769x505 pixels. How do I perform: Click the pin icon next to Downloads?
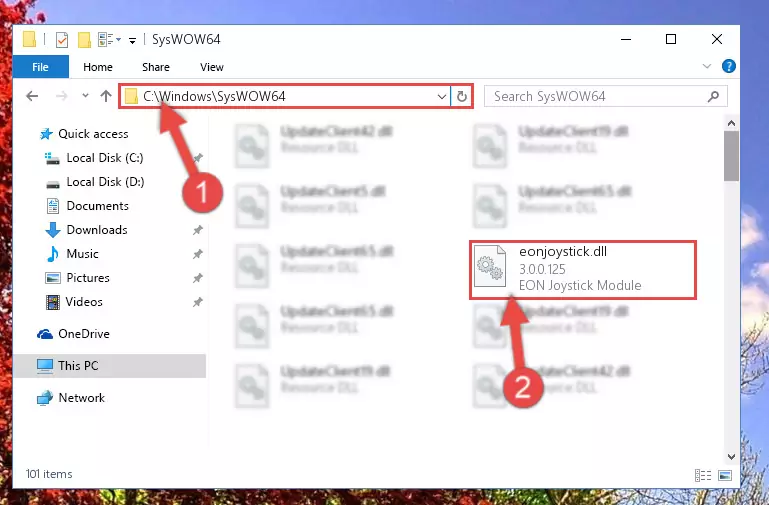point(198,230)
